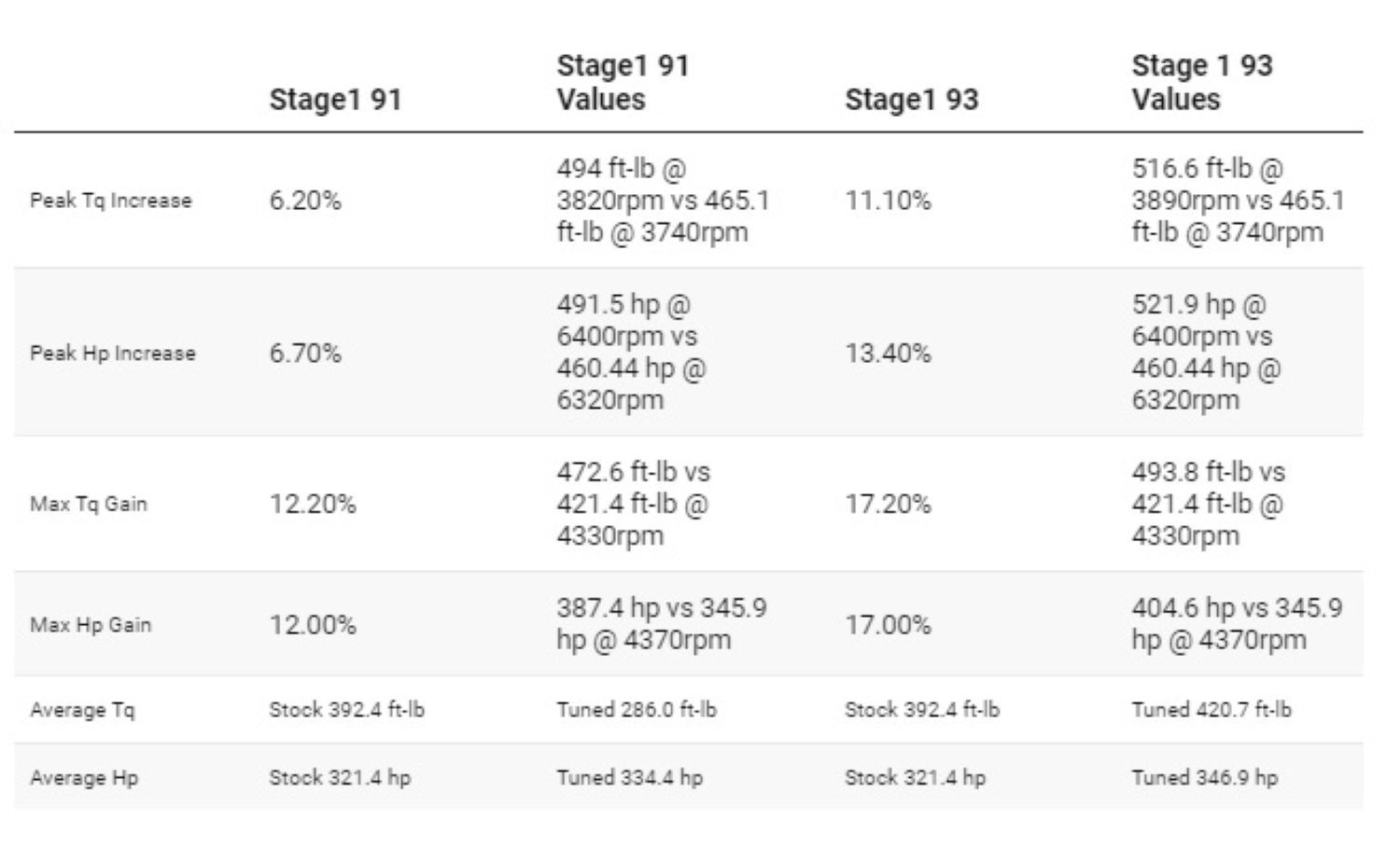Click the 6.70% peak horsepower cell
Viewport: 1400px width, 847px height.
coord(305,354)
